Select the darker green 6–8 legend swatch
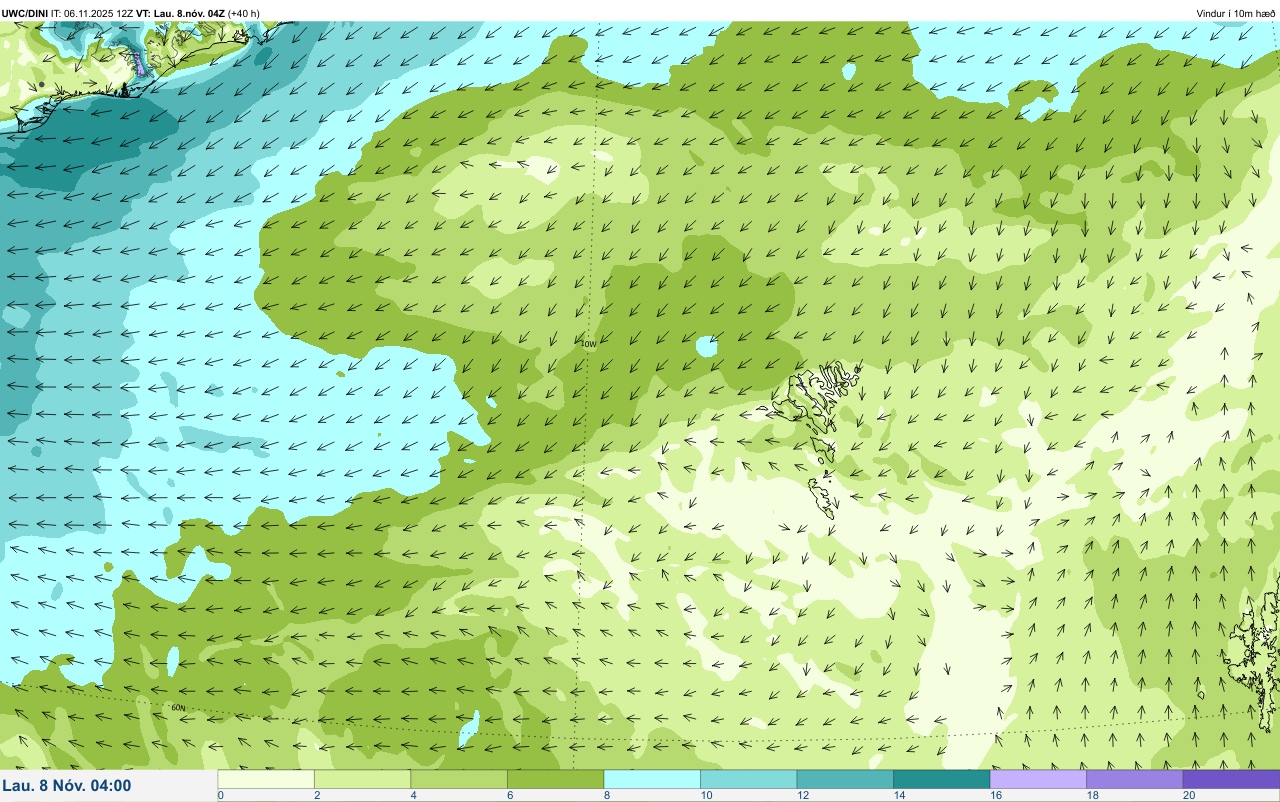The image size is (1280, 802). pos(555,779)
